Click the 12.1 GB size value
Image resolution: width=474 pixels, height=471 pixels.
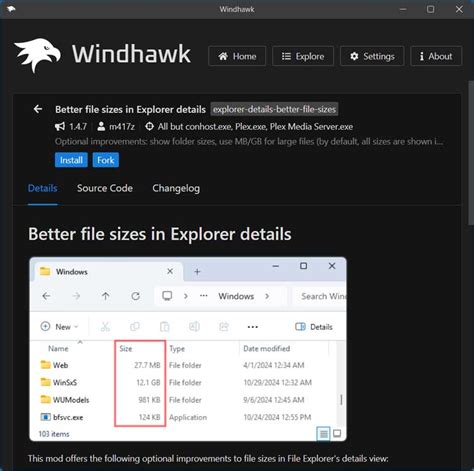pyautogui.click(x=148, y=382)
